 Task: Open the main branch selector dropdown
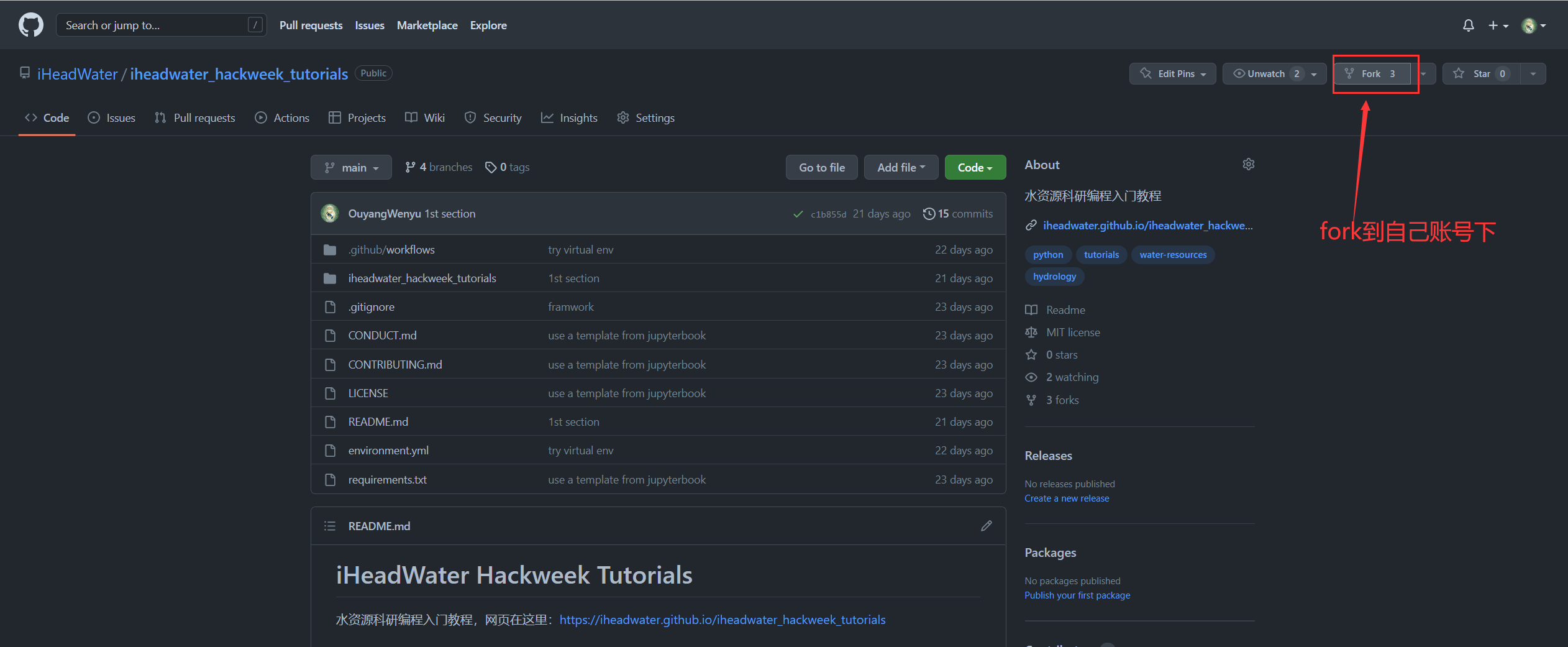[x=351, y=167]
